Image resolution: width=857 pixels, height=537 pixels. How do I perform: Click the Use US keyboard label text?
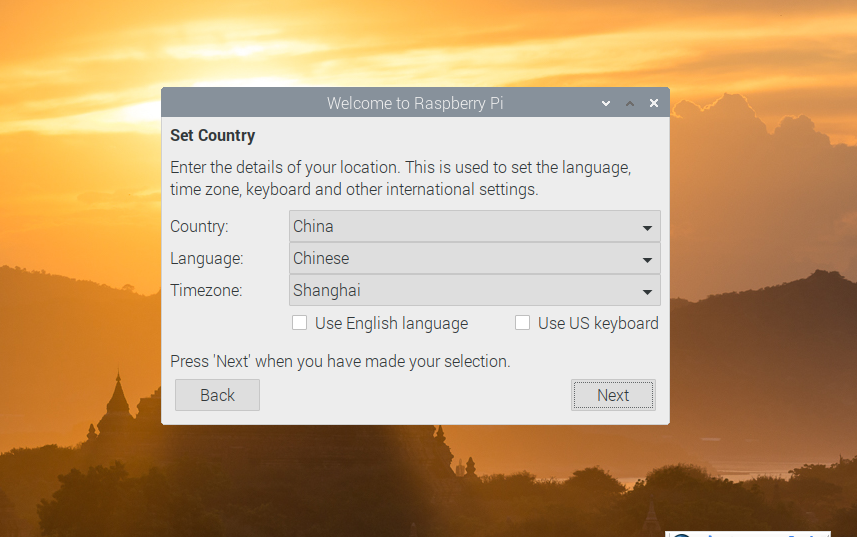[598, 323]
